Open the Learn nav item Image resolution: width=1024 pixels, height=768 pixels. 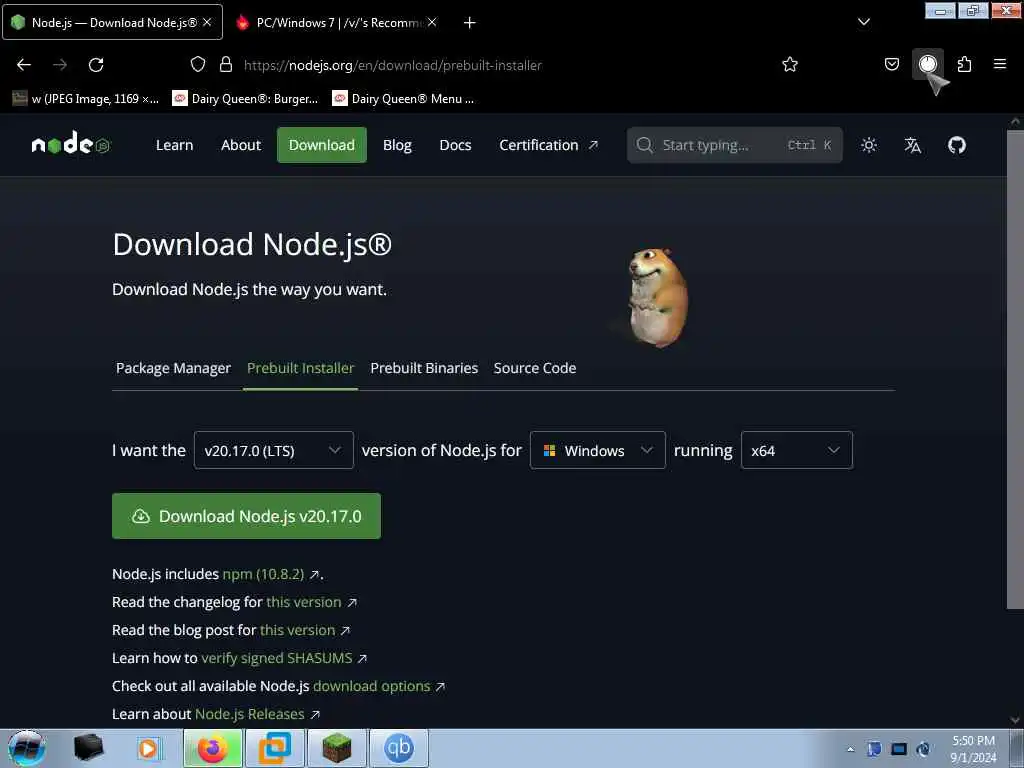click(x=174, y=145)
